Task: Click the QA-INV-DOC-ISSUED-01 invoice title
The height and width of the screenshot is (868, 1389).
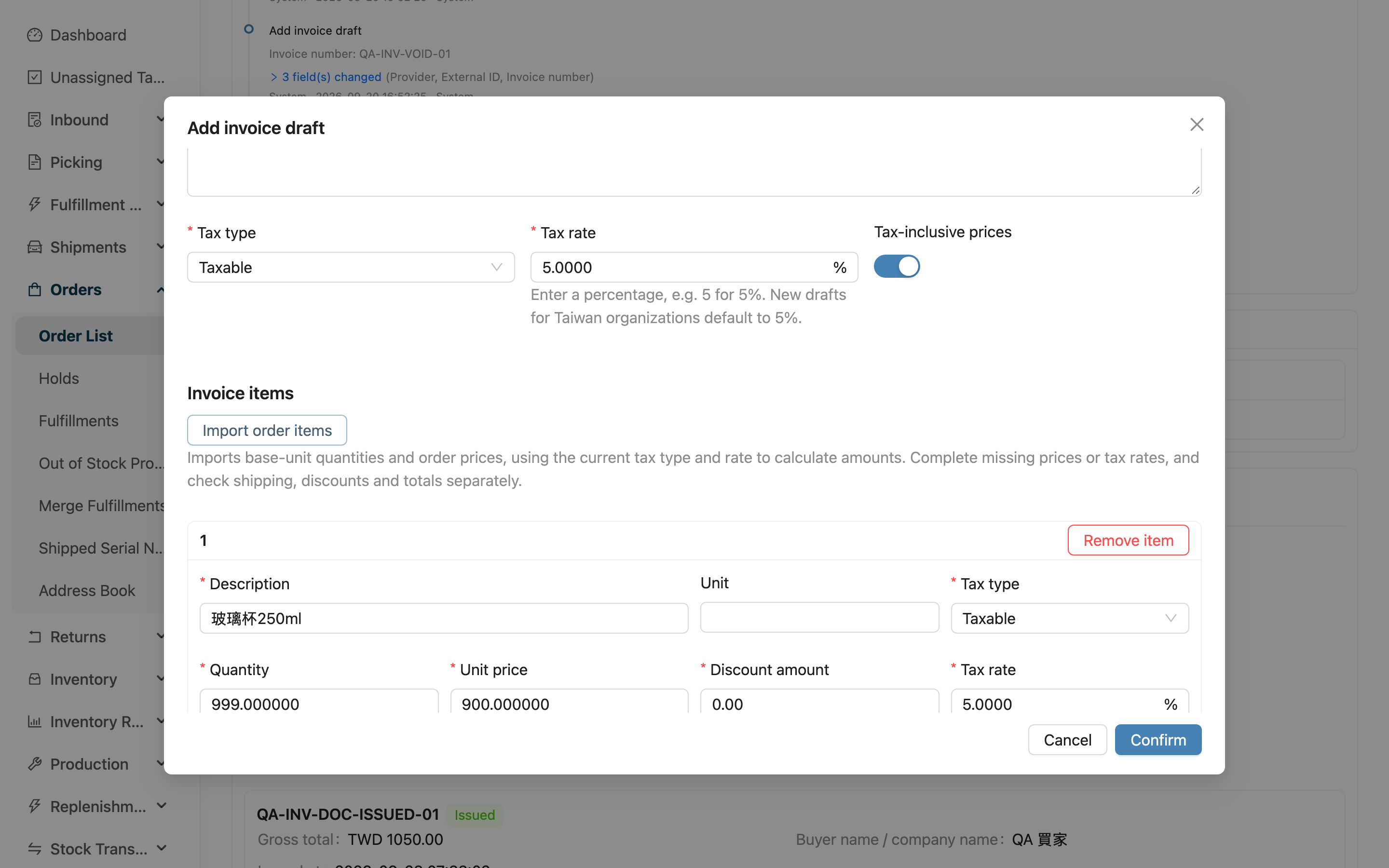Action: pos(348,814)
